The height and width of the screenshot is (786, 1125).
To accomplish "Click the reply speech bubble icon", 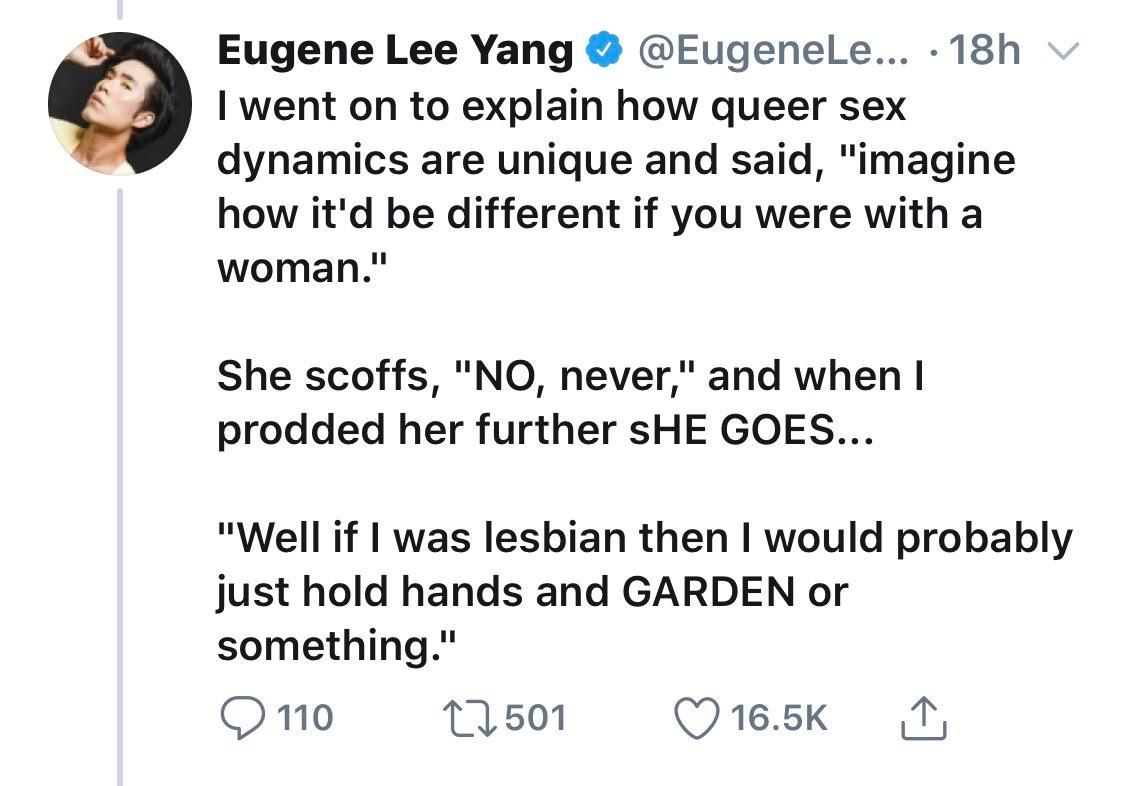I will tap(241, 718).
